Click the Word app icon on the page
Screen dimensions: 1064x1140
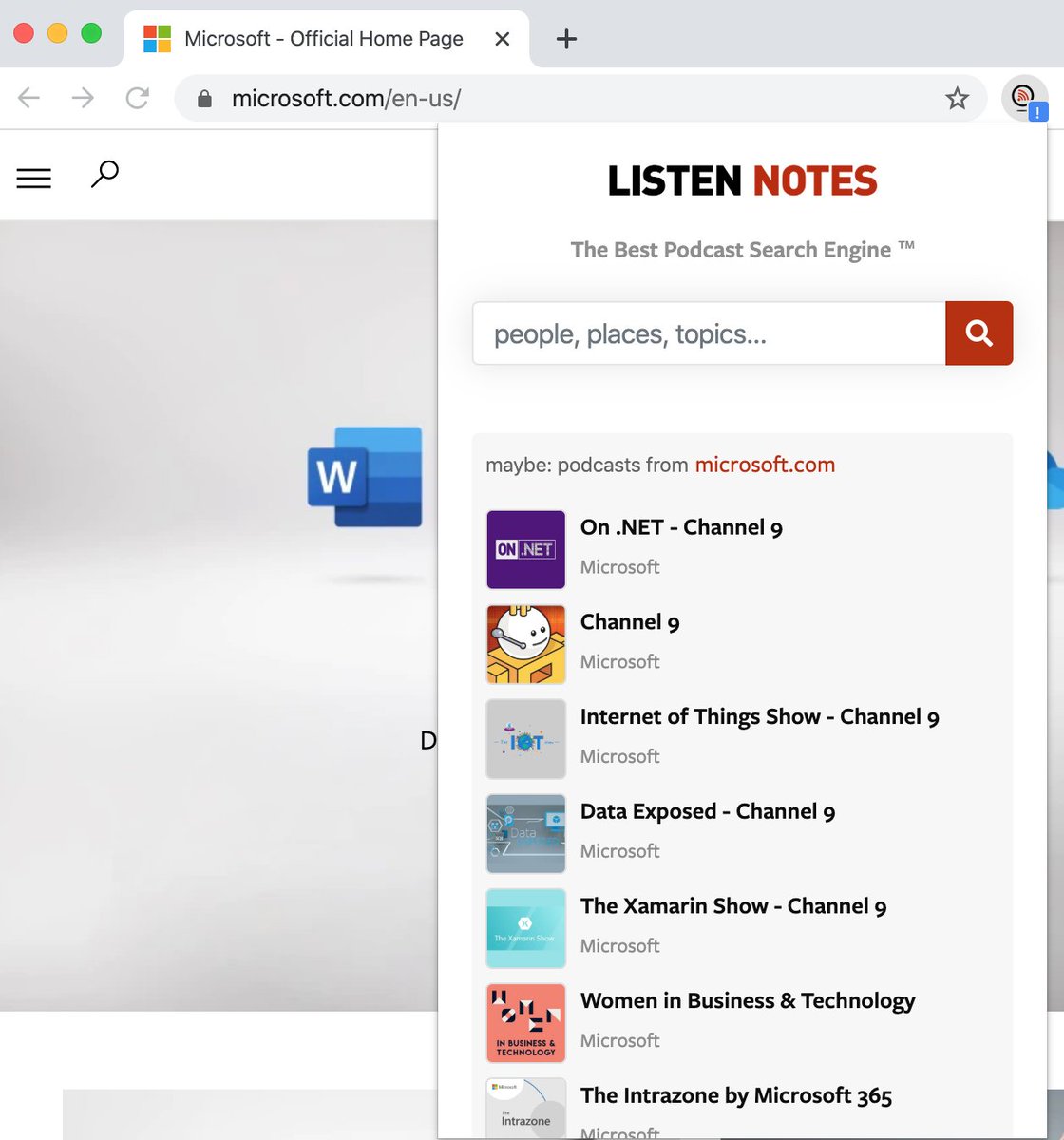[365, 476]
